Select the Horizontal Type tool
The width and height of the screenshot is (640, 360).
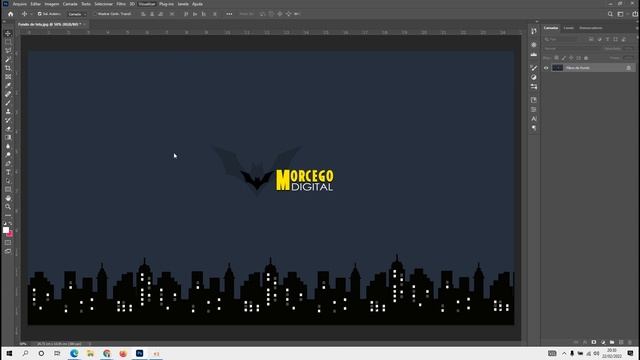point(8,172)
